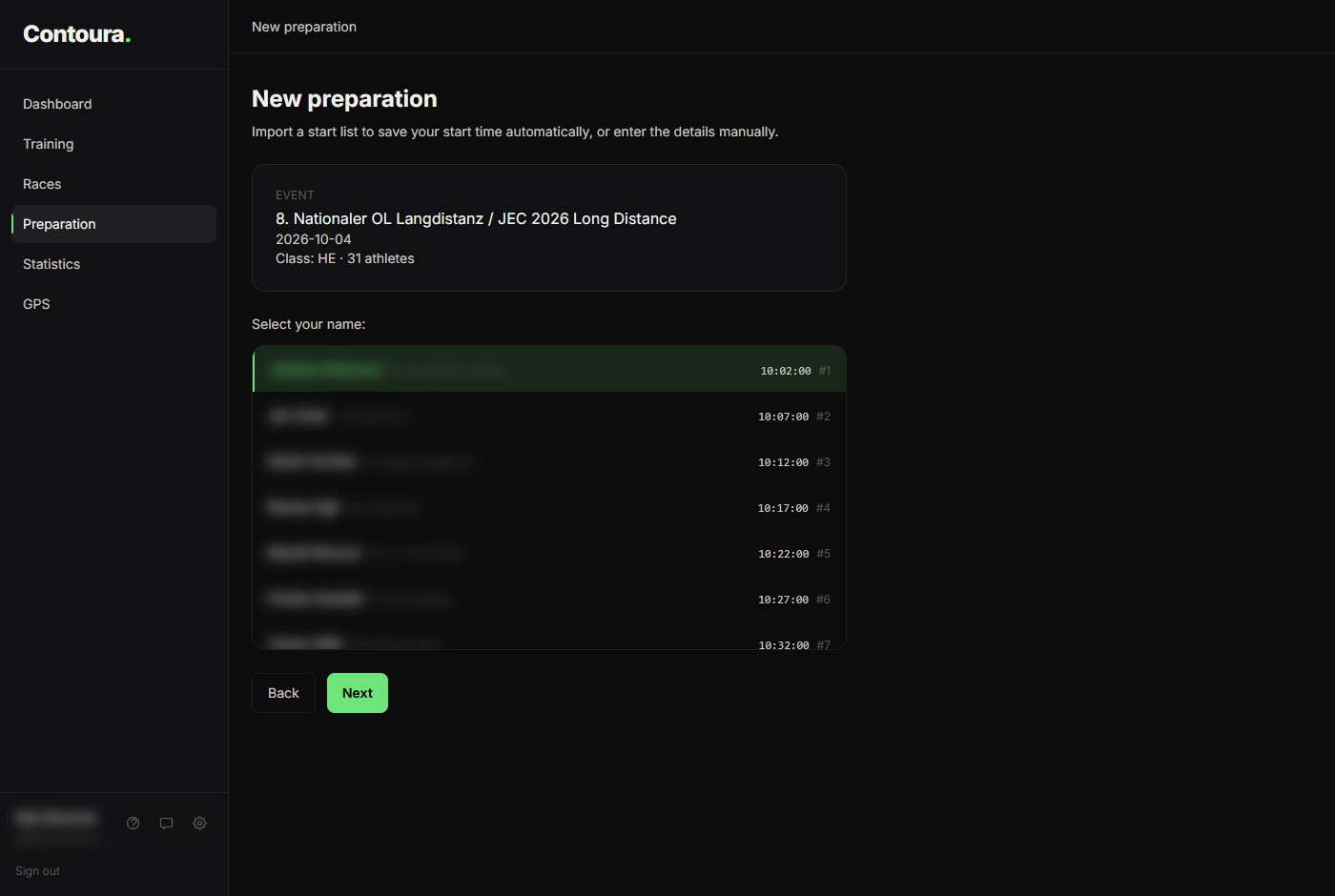1335x896 pixels.
Task: Click 'New preparation' breadcrumb in top bar
Action: click(304, 27)
